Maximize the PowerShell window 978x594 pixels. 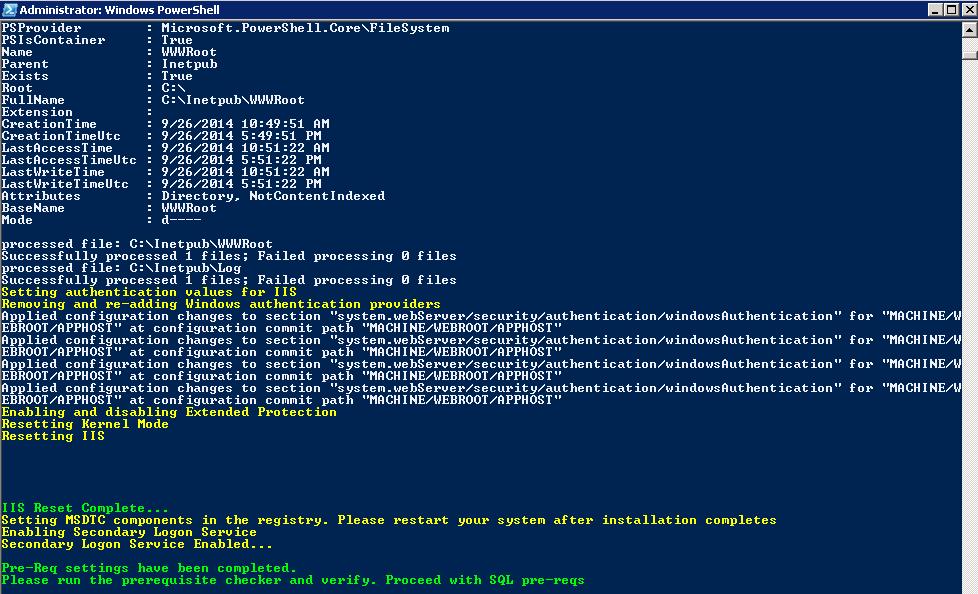951,9
